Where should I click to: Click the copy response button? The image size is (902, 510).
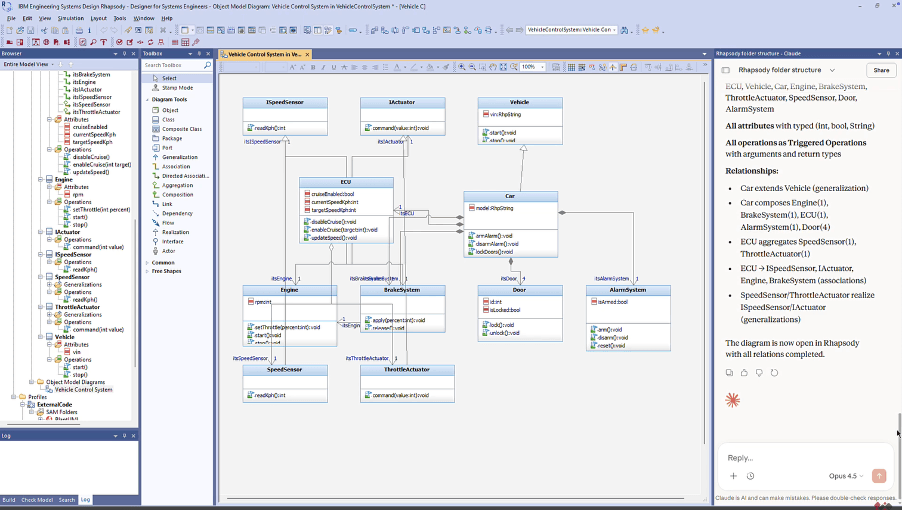[x=729, y=373]
